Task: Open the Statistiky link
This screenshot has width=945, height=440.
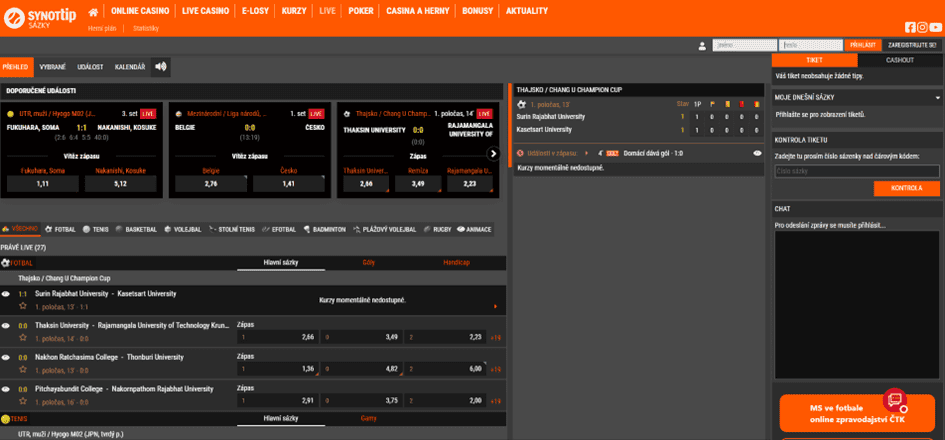Action: pyautogui.click(x=146, y=28)
